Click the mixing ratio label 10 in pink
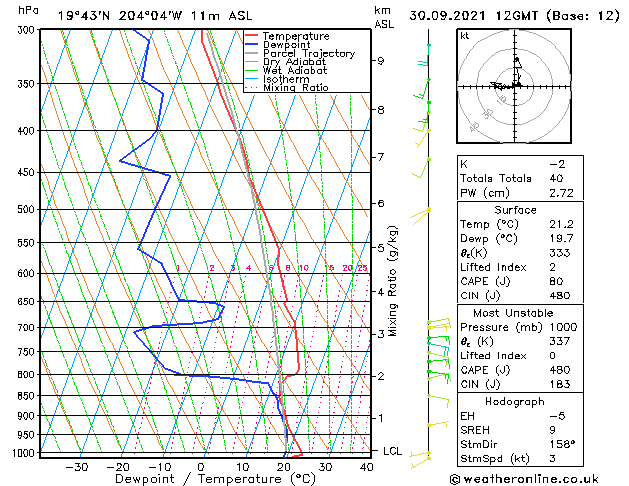 click(x=304, y=268)
